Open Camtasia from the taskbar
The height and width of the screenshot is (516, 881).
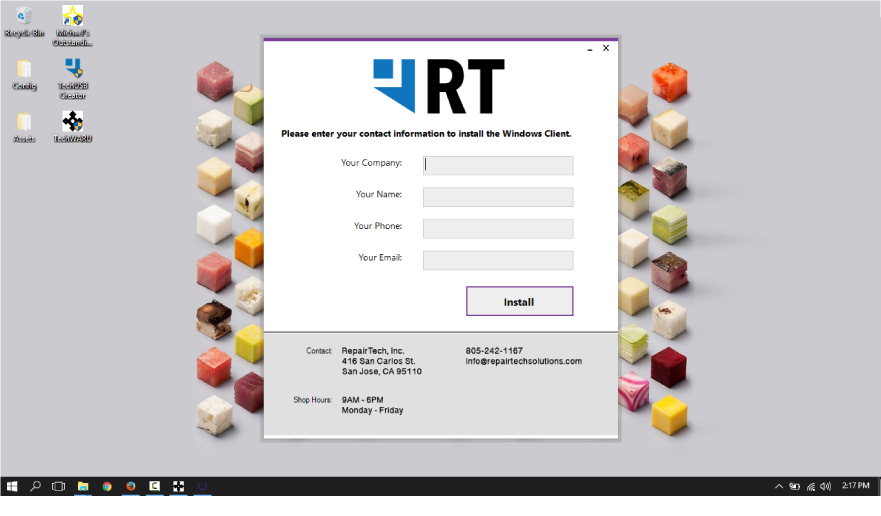pyautogui.click(x=155, y=486)
